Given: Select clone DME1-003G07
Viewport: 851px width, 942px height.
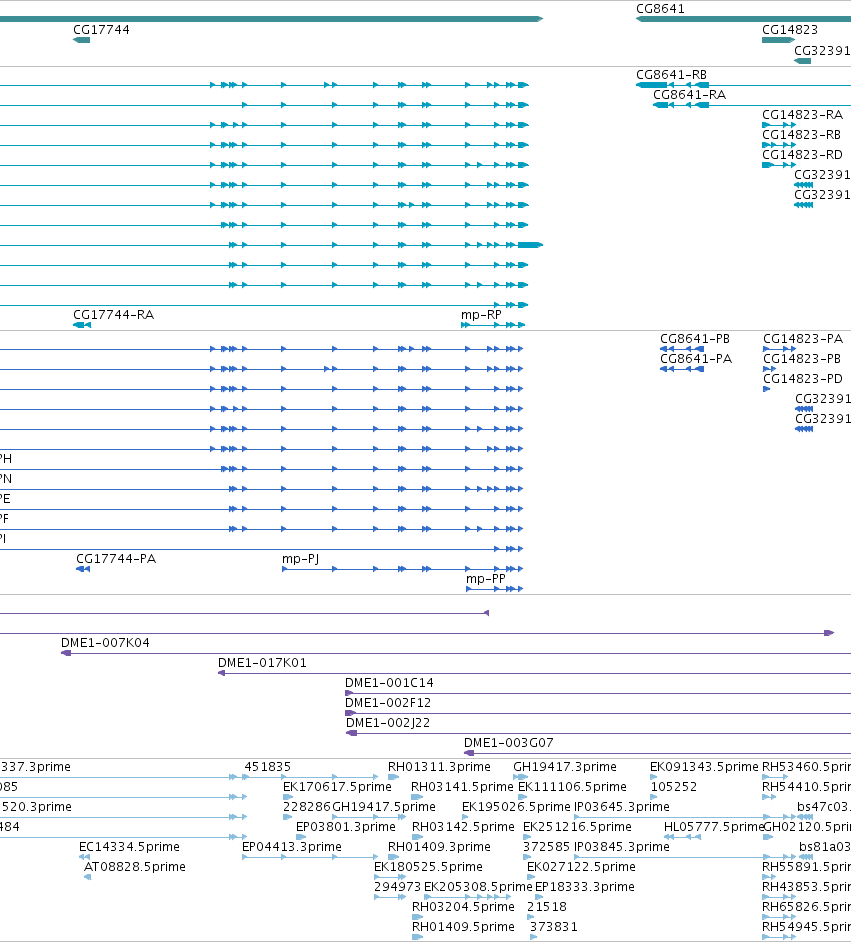Looking at the screenshot, I should point(509,743).
